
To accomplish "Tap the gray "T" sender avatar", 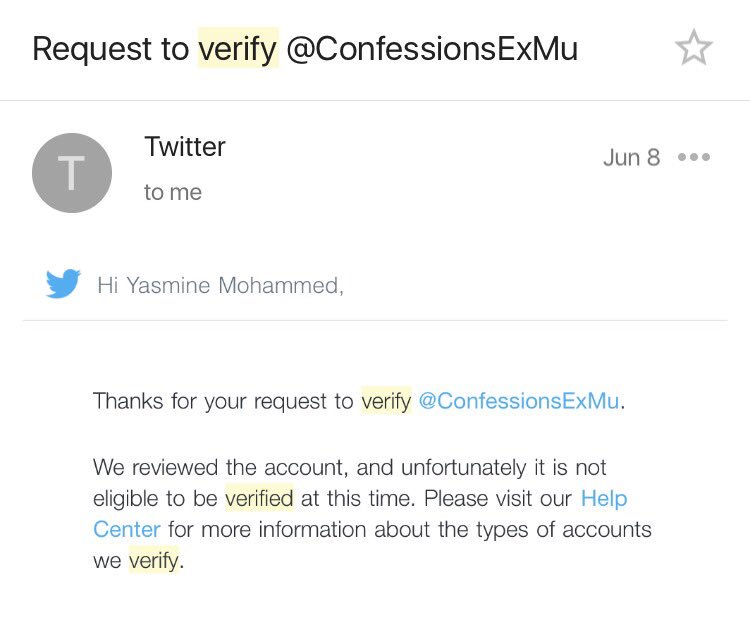I will pyautogui.click(x=72, y=173).
